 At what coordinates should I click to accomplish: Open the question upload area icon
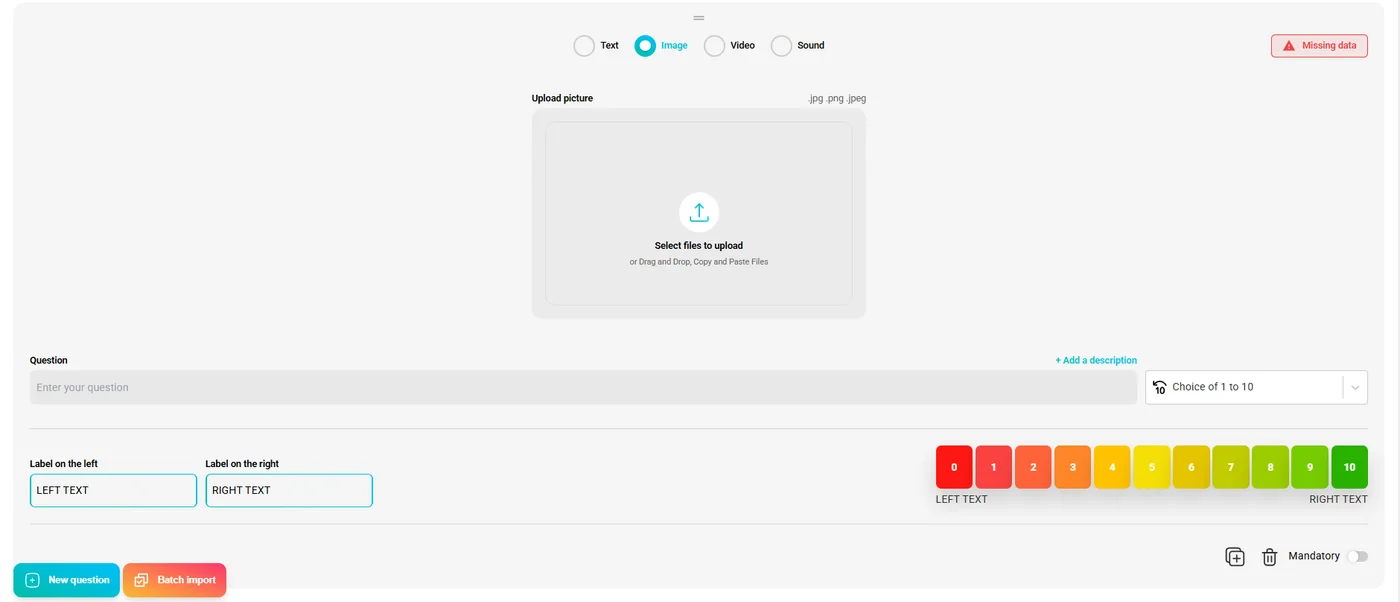click(698, 212)
